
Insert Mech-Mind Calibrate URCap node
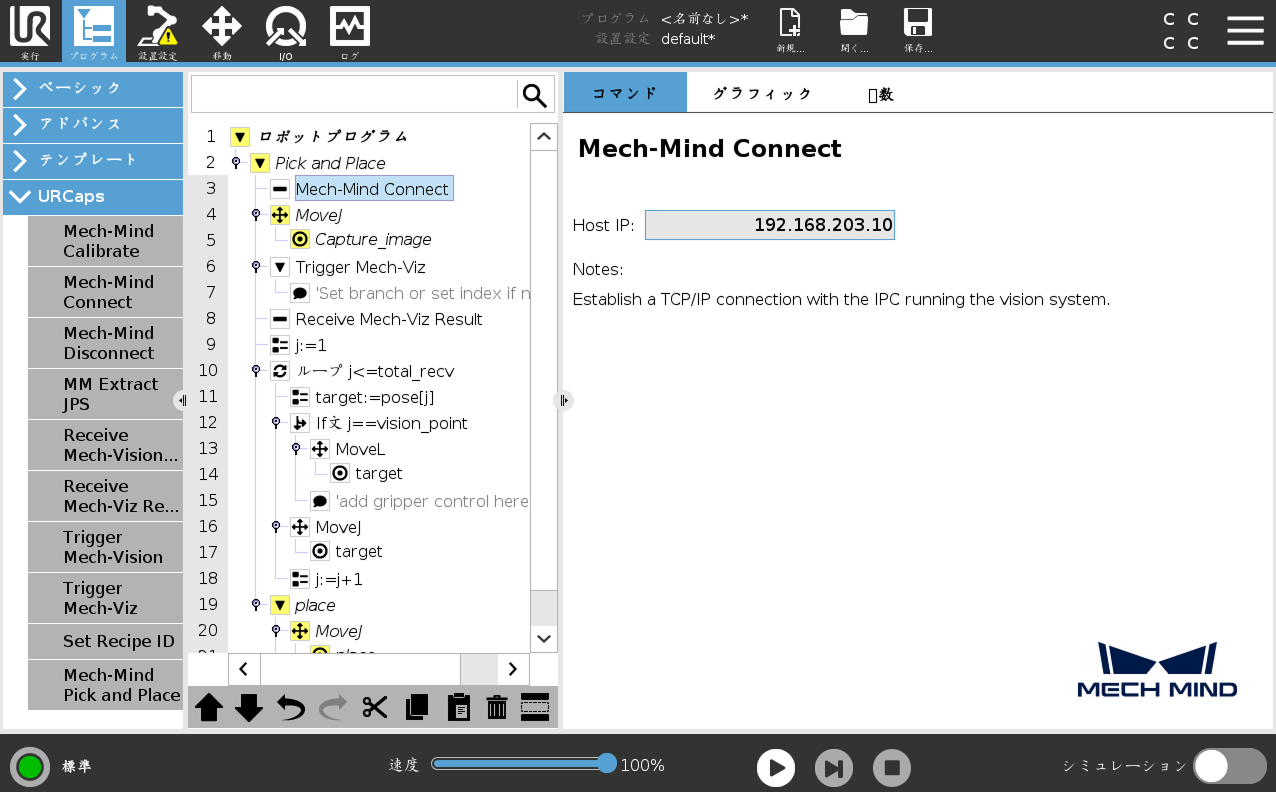pos(106,241)
